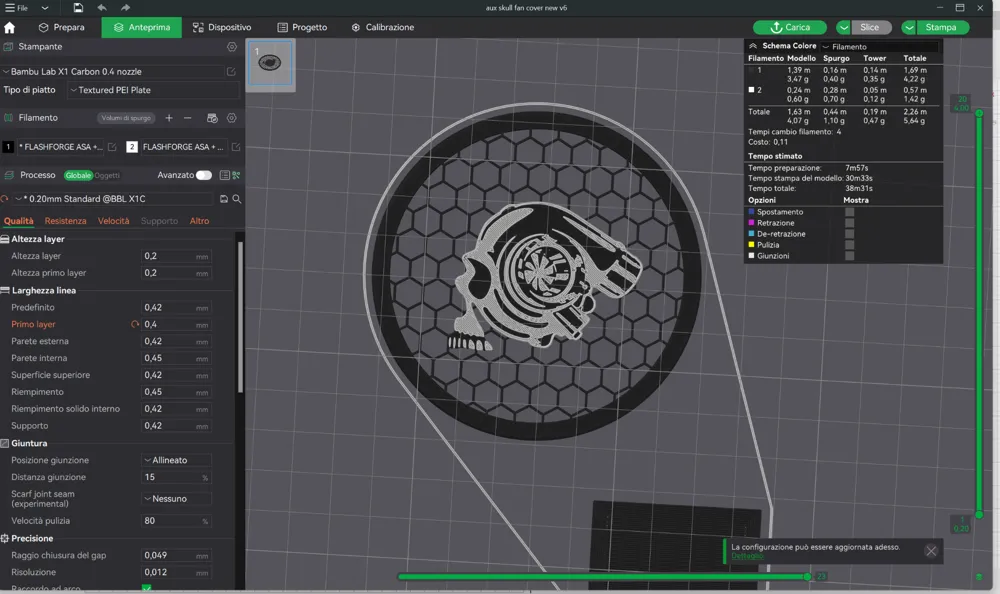Open process preset dropdown 0.20mm Standard
1000x594 pixels.
(115, 199)
